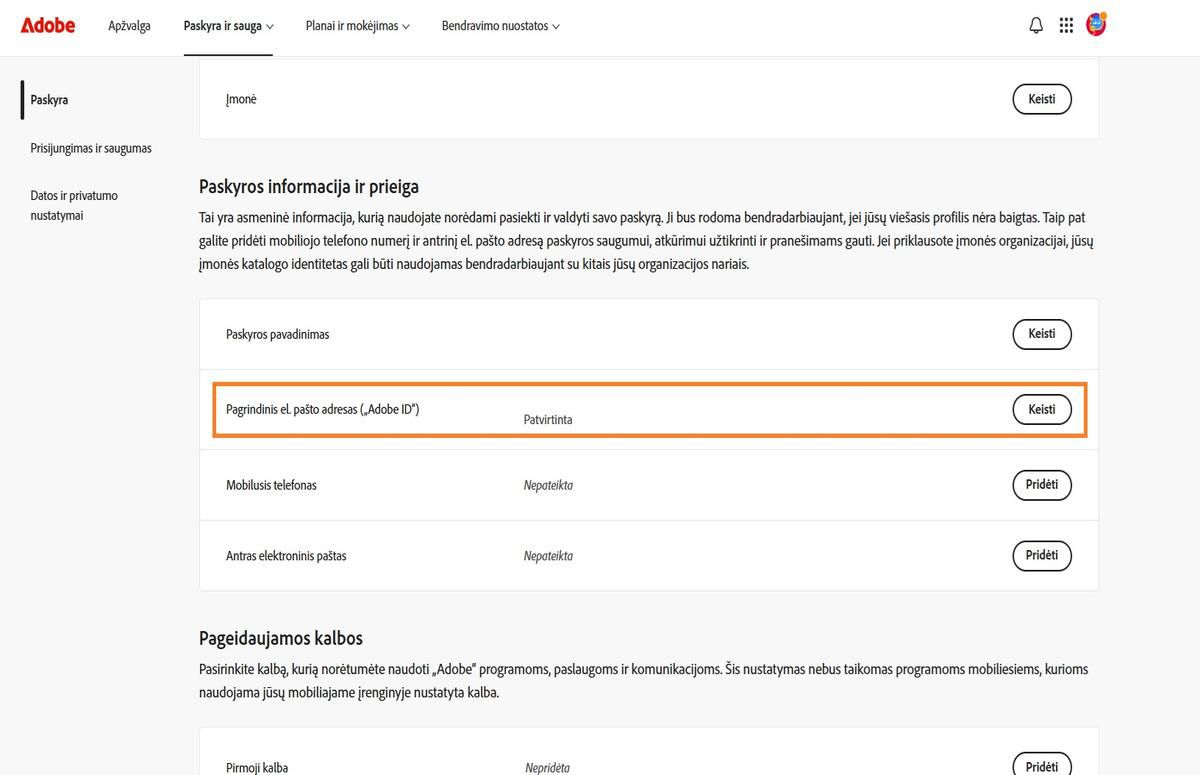Change the primary email via highlighted Keisti button
Image resolution: width=1200 pixels, height=775 pixels.
pos(1041,409)
